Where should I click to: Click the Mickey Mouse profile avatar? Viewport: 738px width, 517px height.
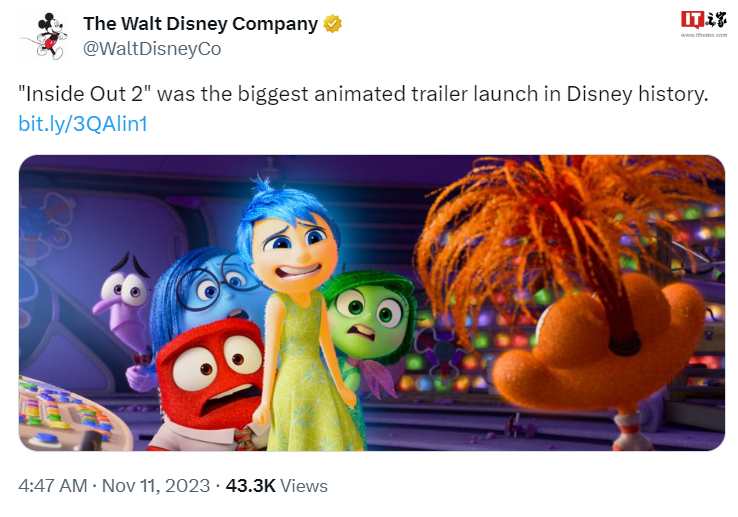(43, 35)
